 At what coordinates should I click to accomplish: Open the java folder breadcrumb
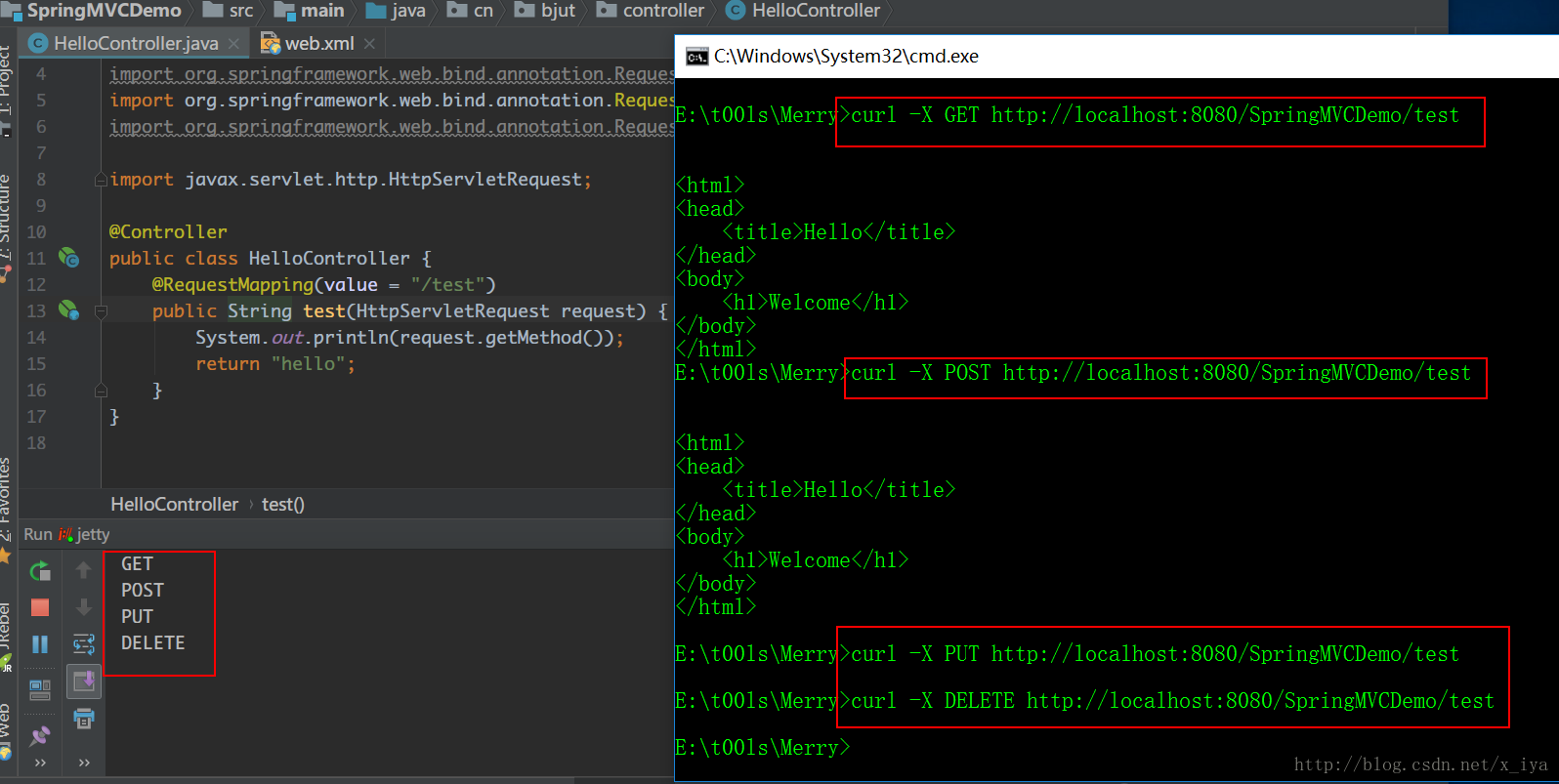click(x=396, y=11)
